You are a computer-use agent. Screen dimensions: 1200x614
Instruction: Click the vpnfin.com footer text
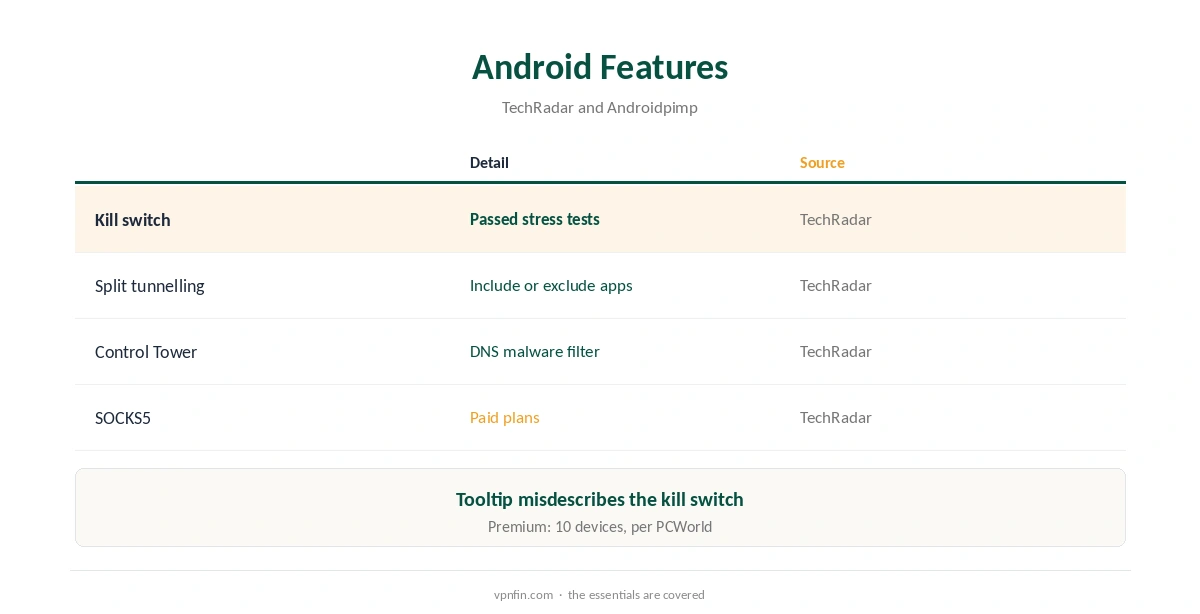click(x=523, y=595)
